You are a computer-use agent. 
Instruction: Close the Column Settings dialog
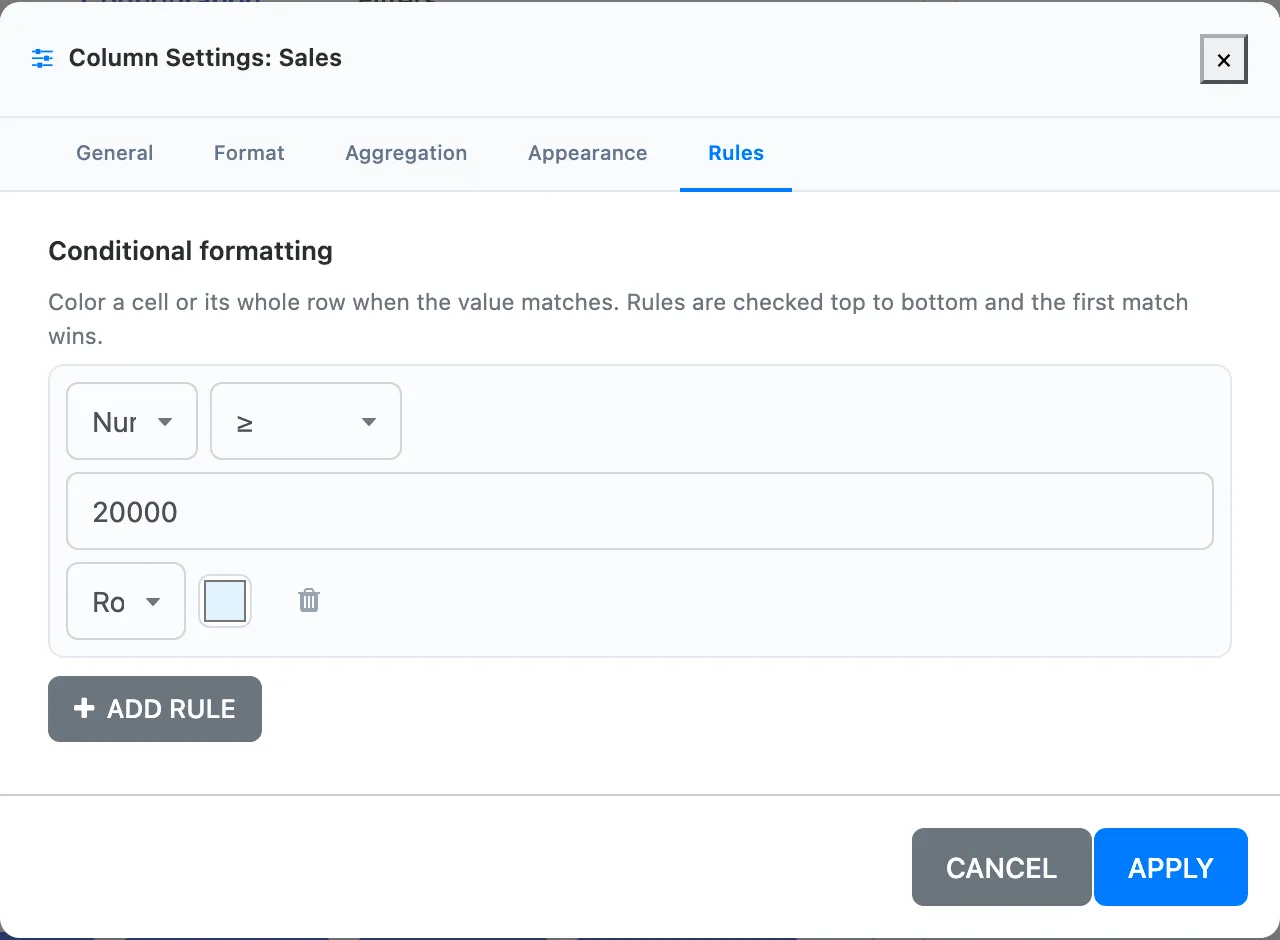tap(1223, 59)
